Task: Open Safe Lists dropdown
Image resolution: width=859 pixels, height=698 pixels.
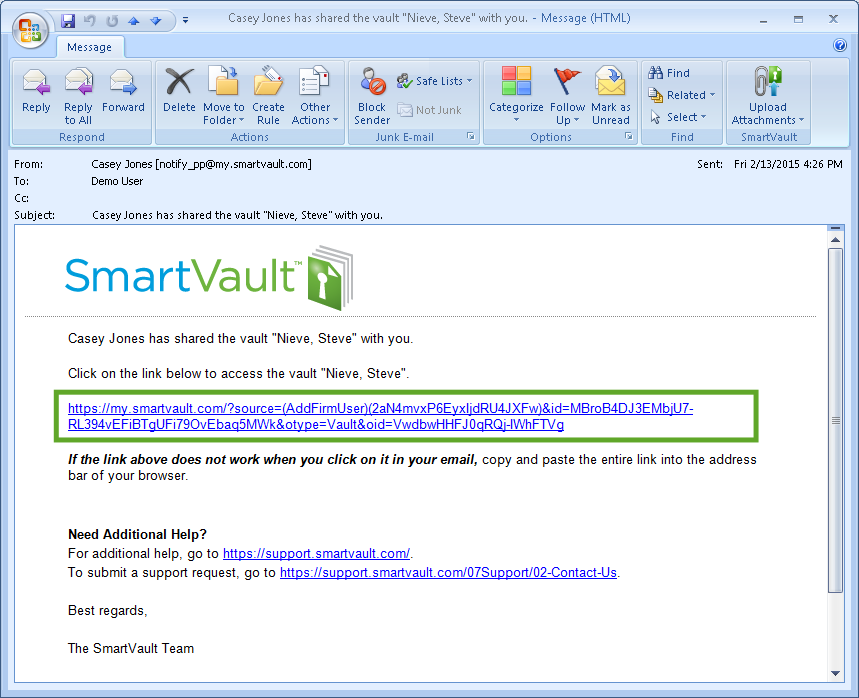Action: 434,81
